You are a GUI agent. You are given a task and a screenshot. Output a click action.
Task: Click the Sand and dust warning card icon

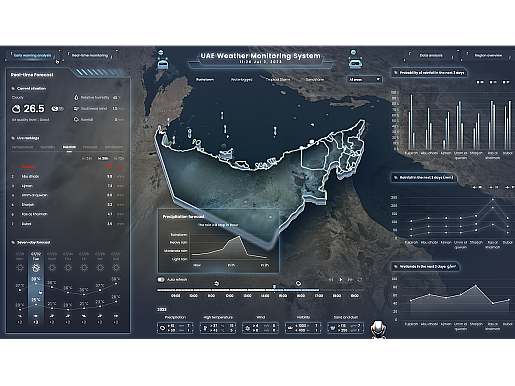tap(333, 328)
